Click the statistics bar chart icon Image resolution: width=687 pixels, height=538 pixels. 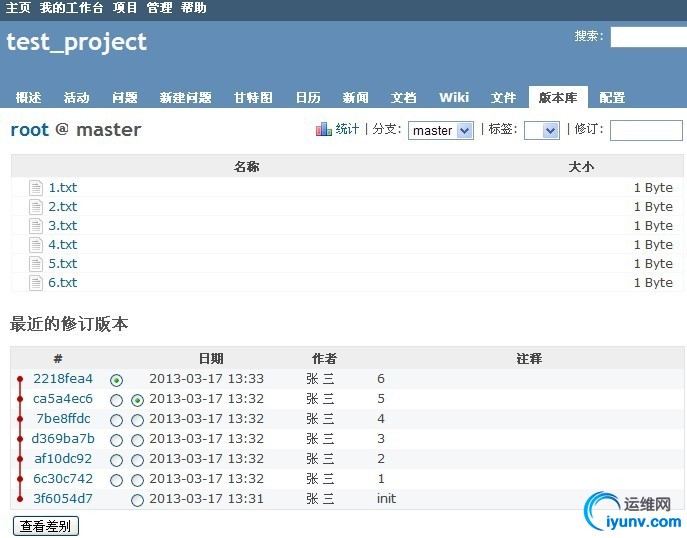(x=323, y=129)
